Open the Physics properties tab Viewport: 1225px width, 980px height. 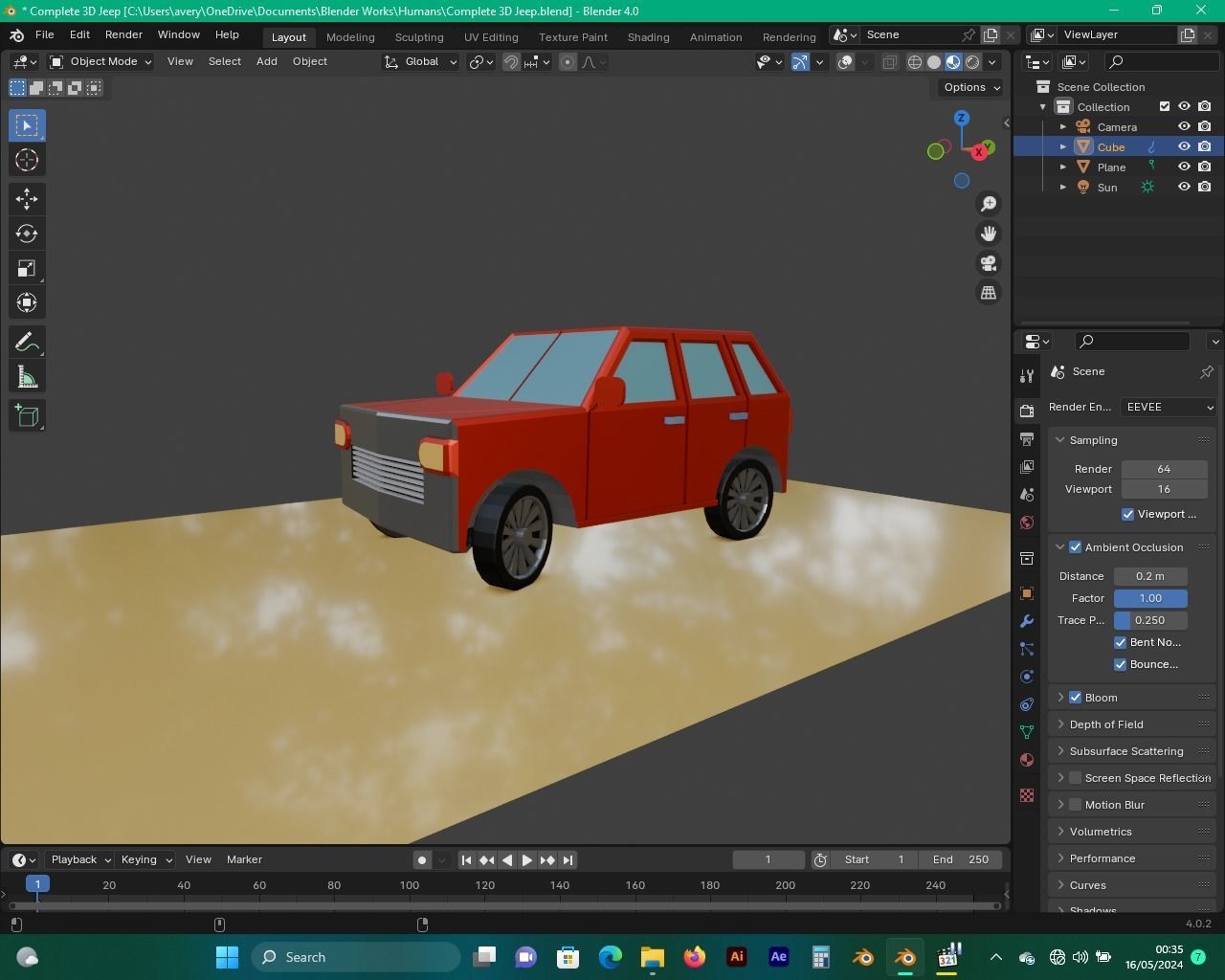point(1027,677)
